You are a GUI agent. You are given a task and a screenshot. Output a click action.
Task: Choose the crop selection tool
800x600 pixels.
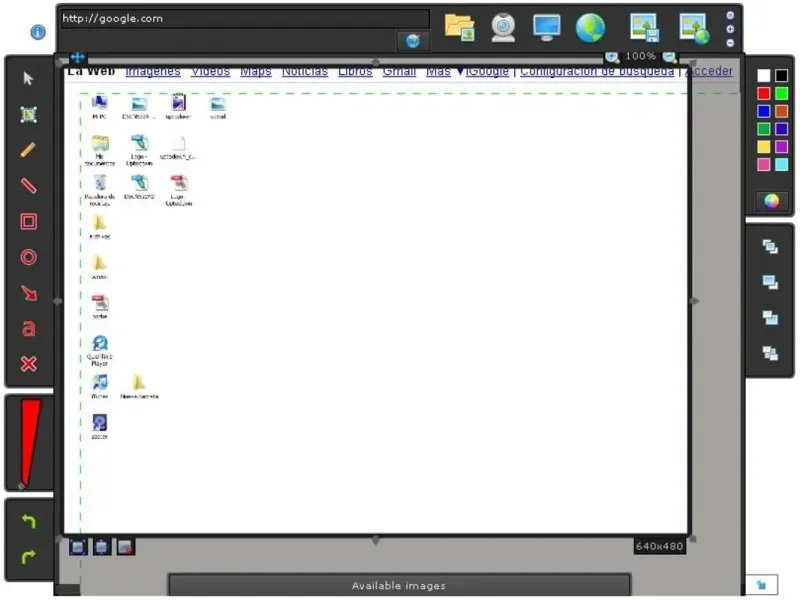pyautogui.click(x=29, y=114)
